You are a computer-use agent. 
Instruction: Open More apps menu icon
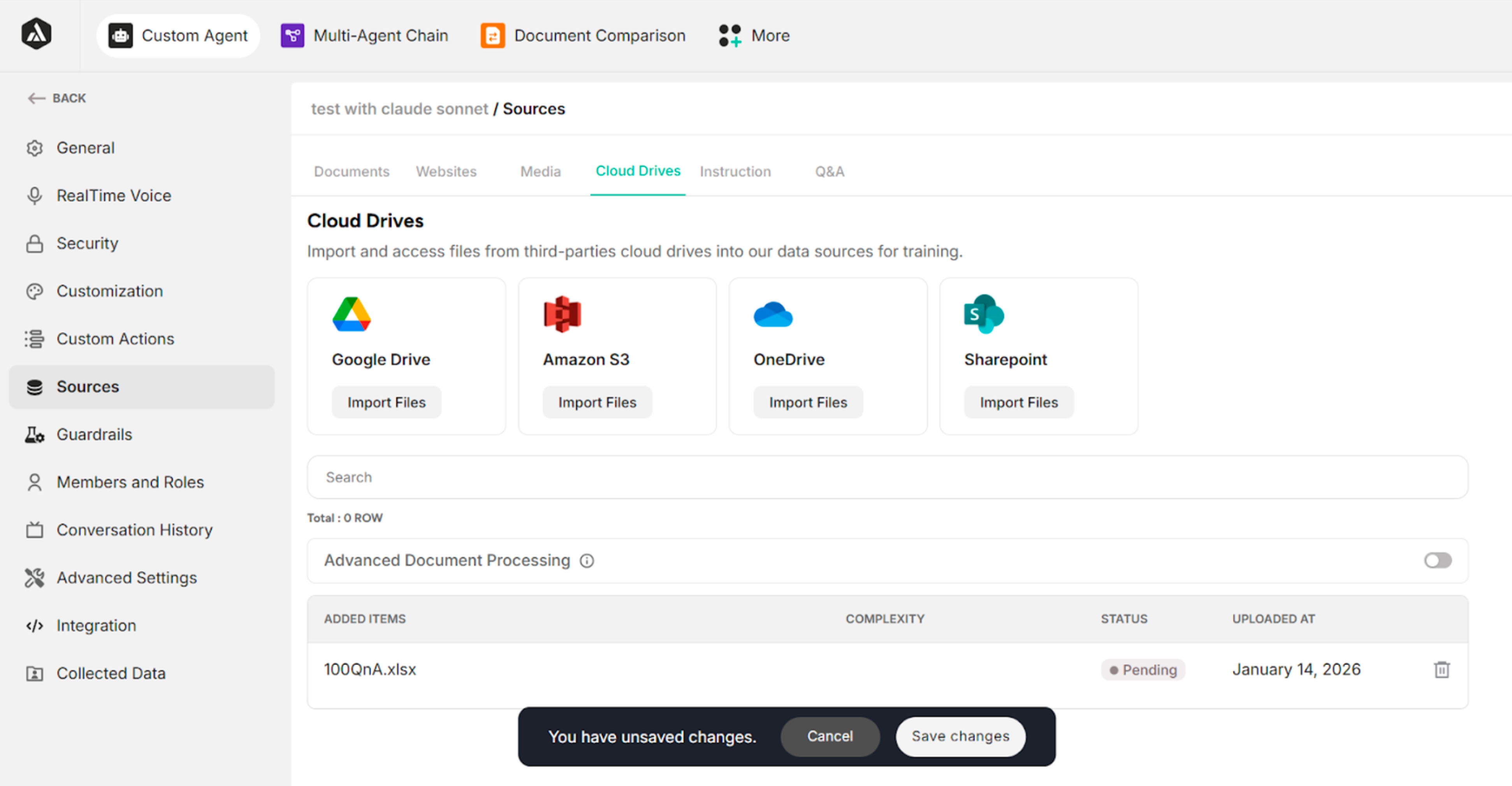point(730,35)
